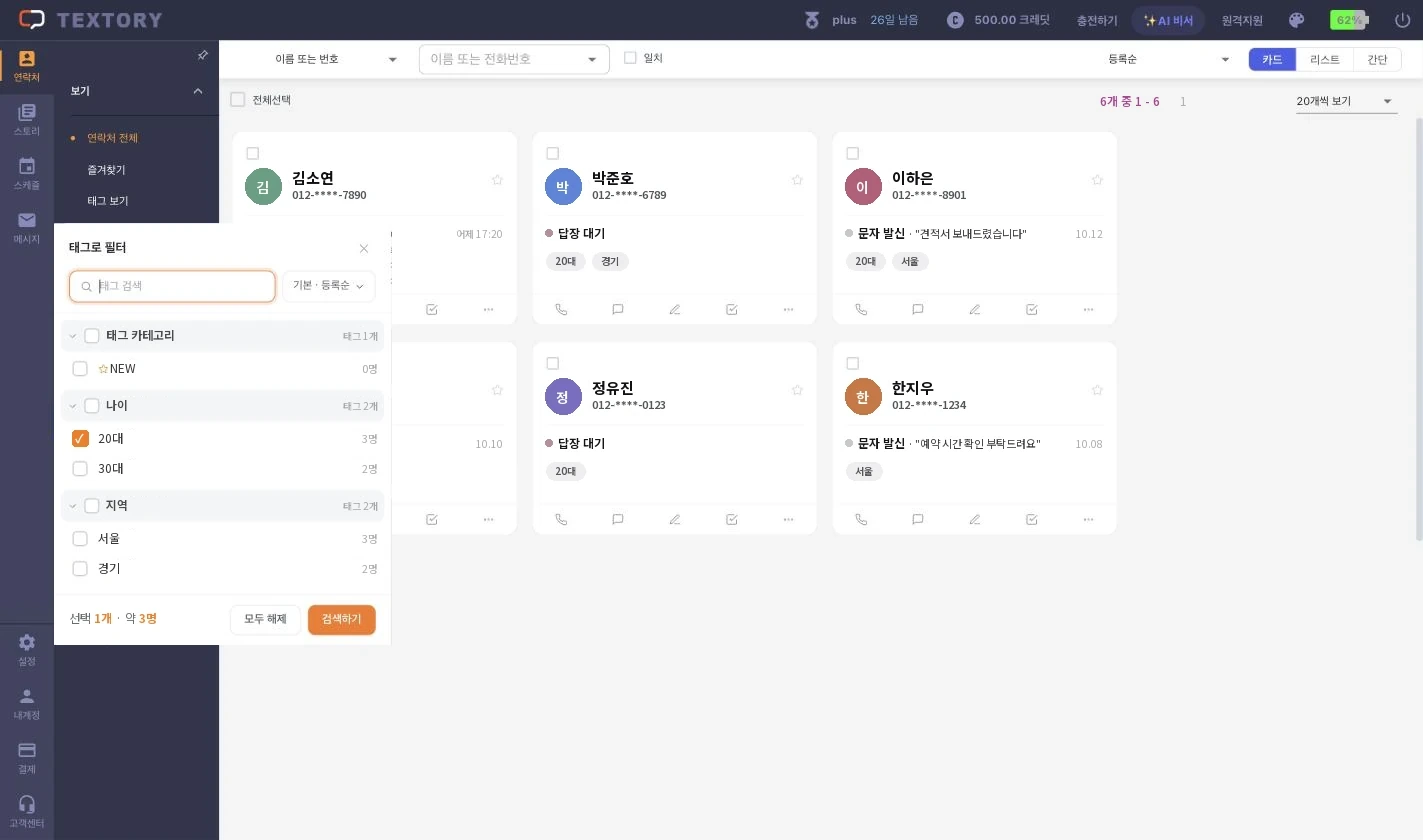1423x840 pixels.
Task: Collapse the 나이 tag group chevron
Action: [x=73, y=406]
